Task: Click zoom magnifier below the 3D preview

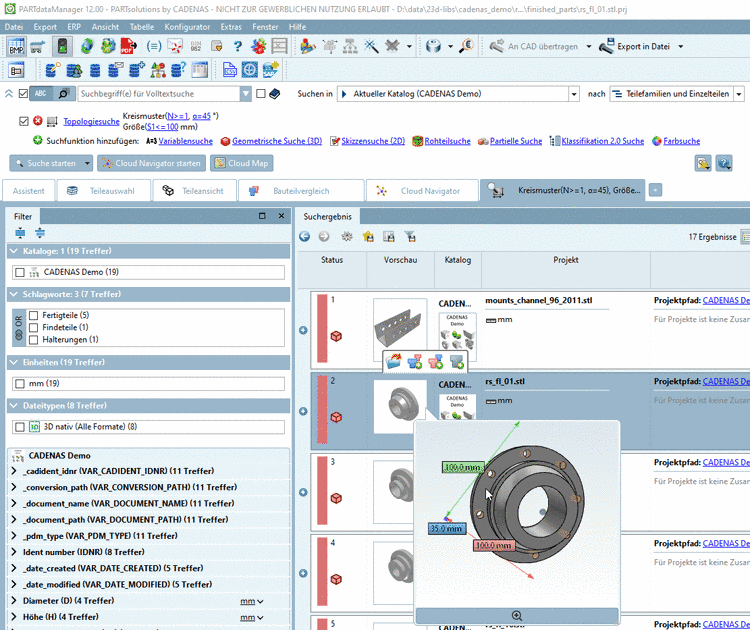Action: tap(516, 616)
